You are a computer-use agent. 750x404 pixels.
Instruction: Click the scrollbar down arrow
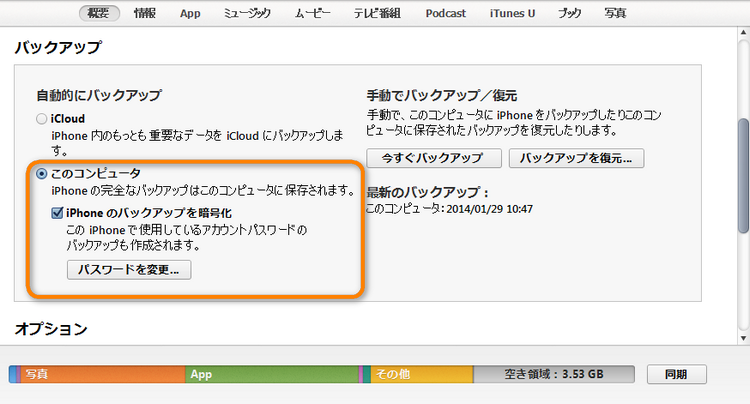point(744,338)
